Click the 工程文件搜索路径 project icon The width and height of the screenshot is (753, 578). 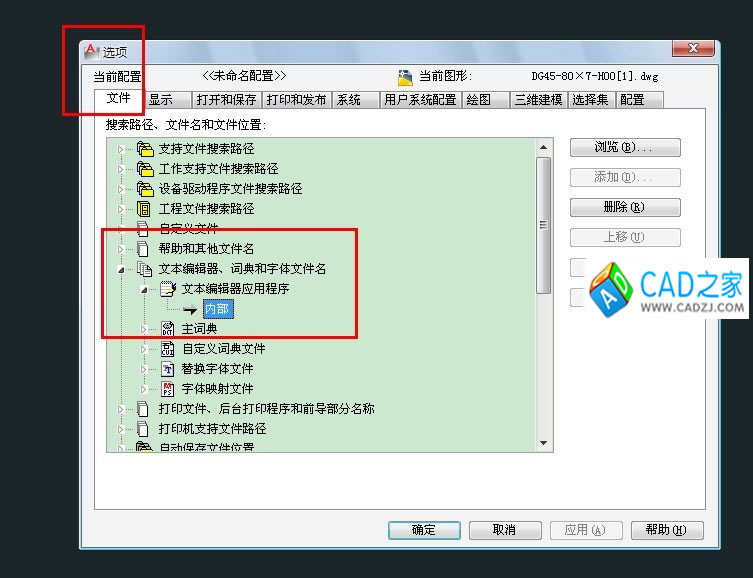tap(144, 209)
